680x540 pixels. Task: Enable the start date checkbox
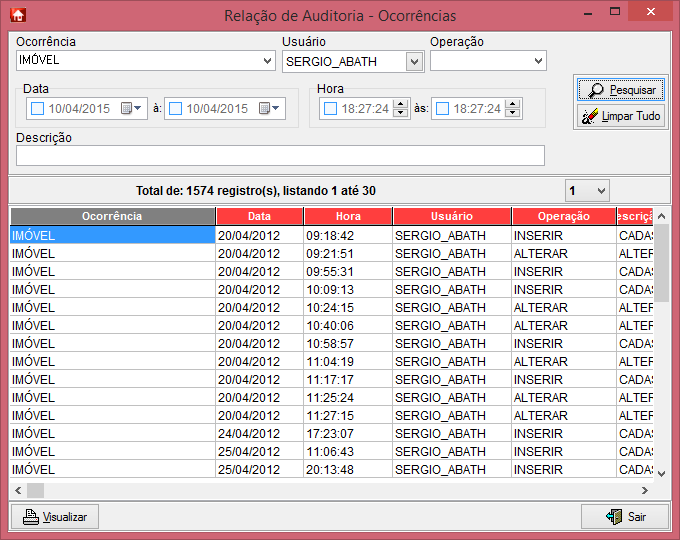pos(37,109)
